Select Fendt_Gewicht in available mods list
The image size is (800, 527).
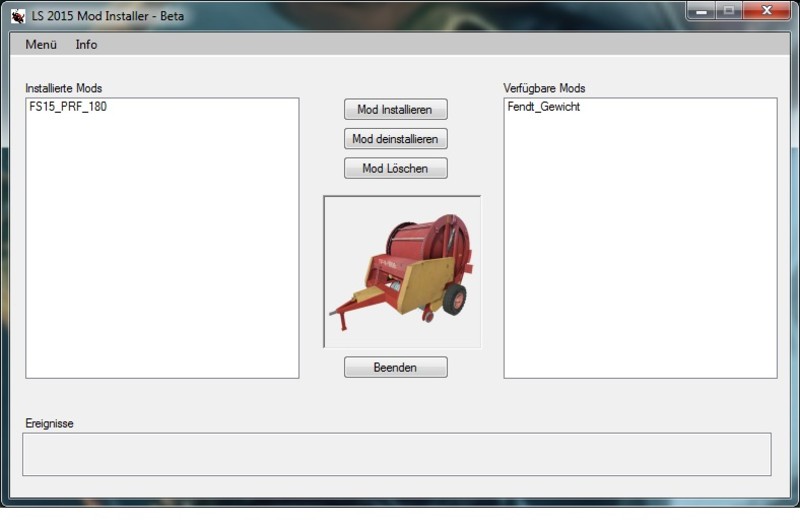click(543, 107)
